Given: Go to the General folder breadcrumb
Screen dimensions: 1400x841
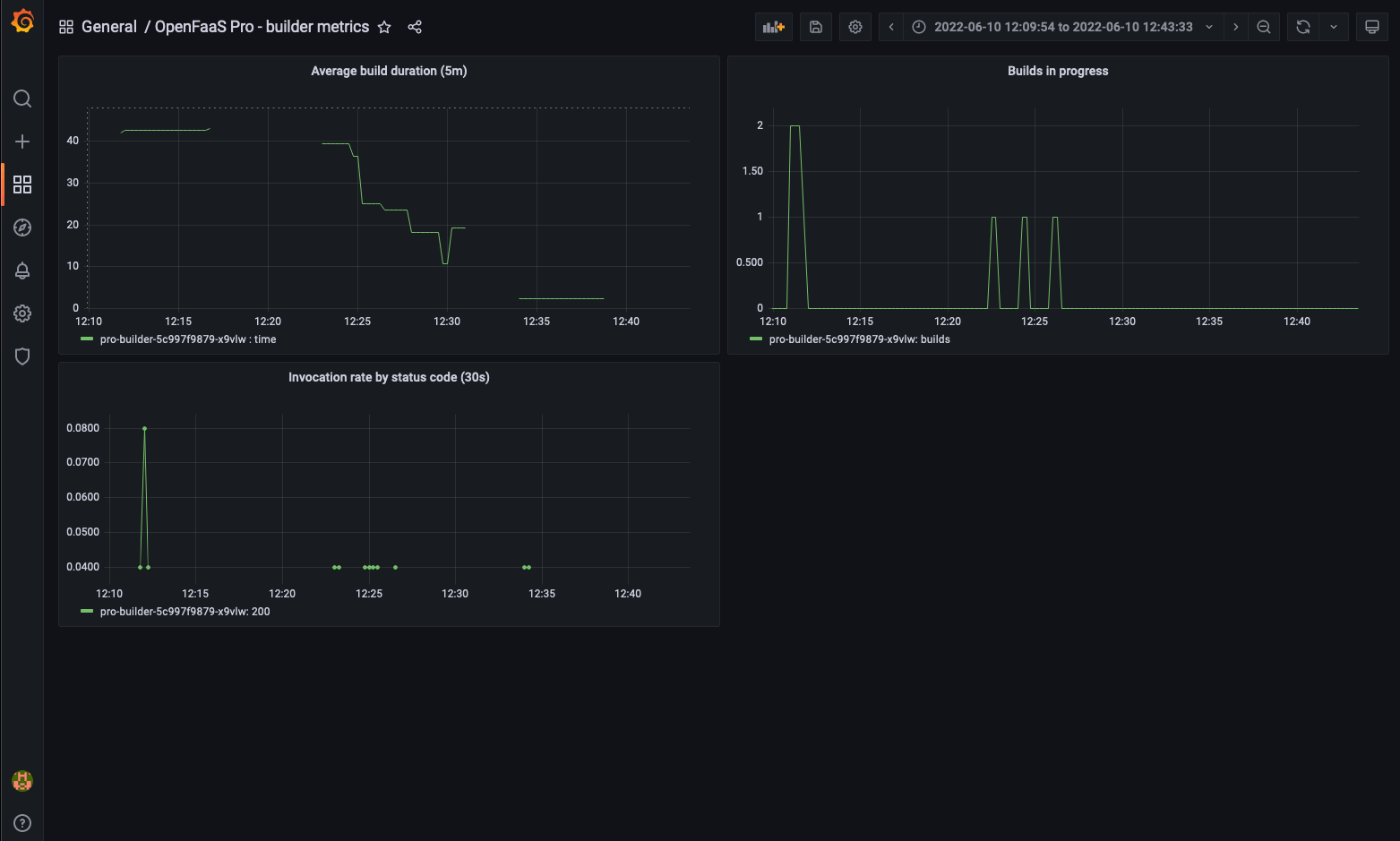Looking at the screenshot, I should 109,26.
